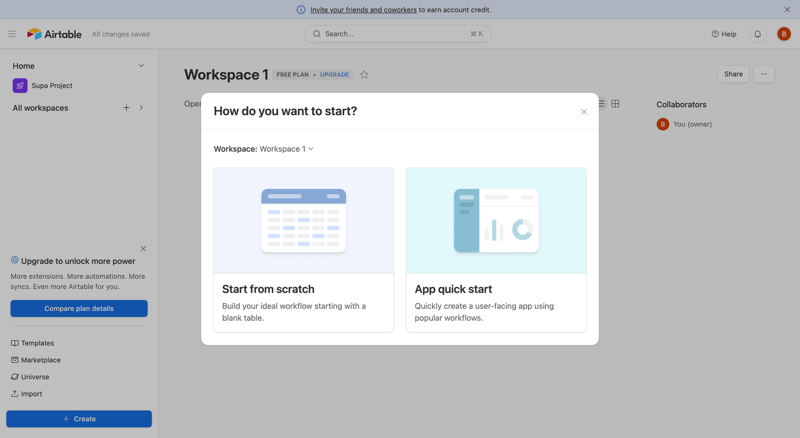This screenshot has width=800, height=438.
Task: Add a workspace with the plus icon
Action: point(126,108)
